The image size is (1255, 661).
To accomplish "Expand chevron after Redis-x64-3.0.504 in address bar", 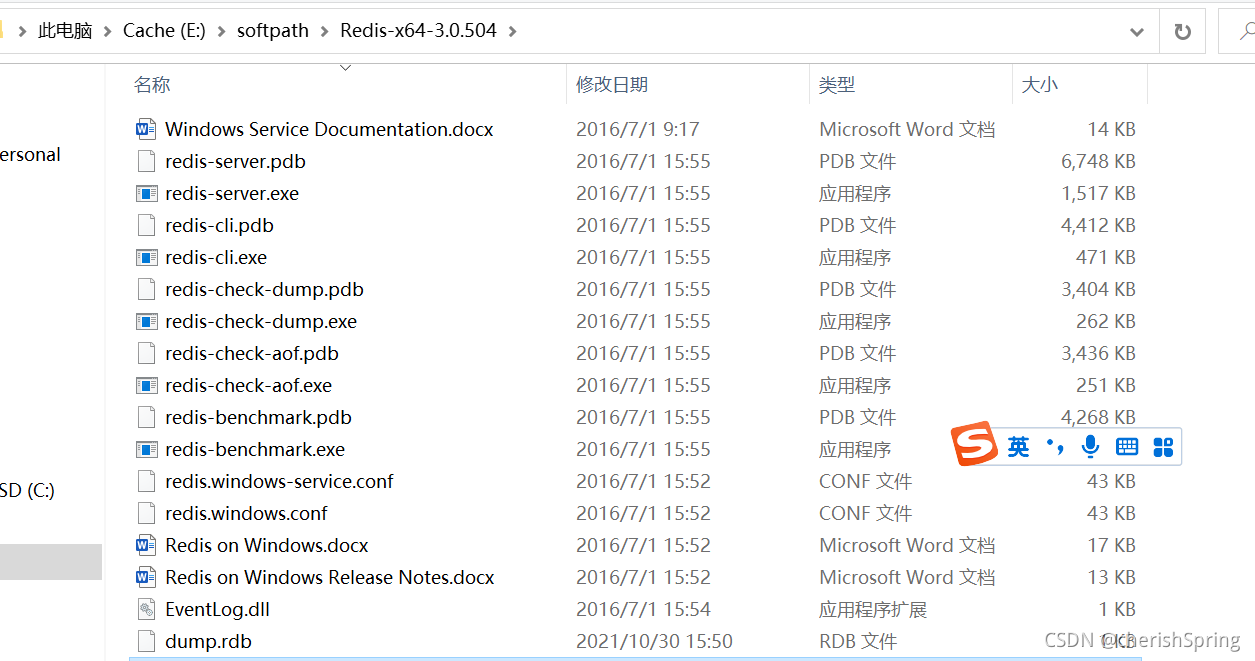I will pyautogui.click(x=513, y=31).
